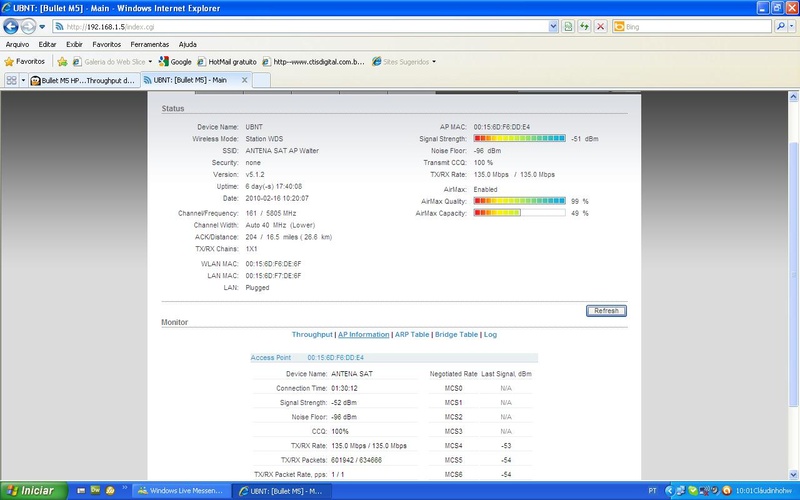
Task: Click the Access Point MAC 00:15:6D:F6:DD:E4
Action: click(x=335, y=358)
